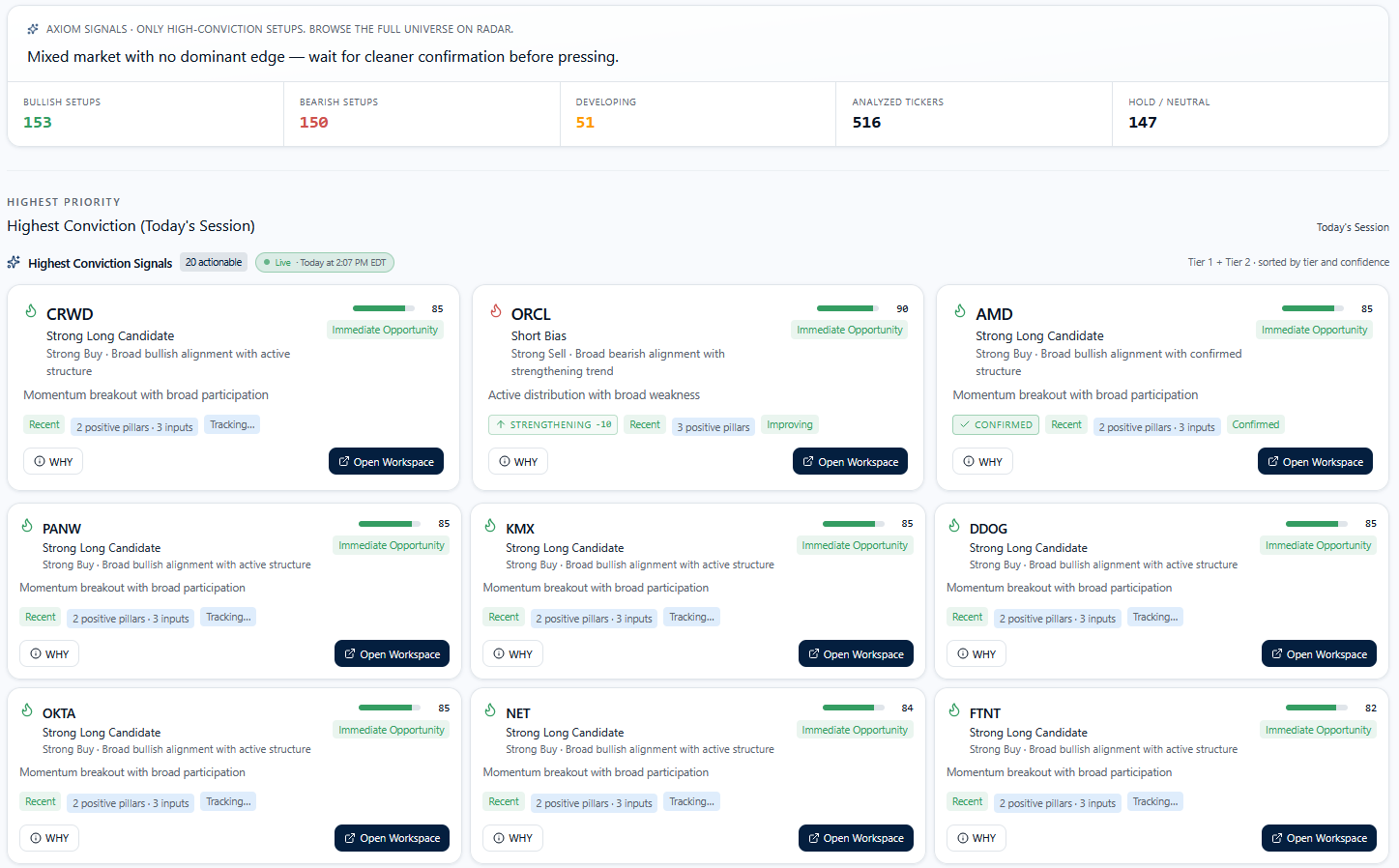This screenshot has height=868, width=1399.
Task: Click the '20 actionable' badge
Action: click(x=214, y=262)
